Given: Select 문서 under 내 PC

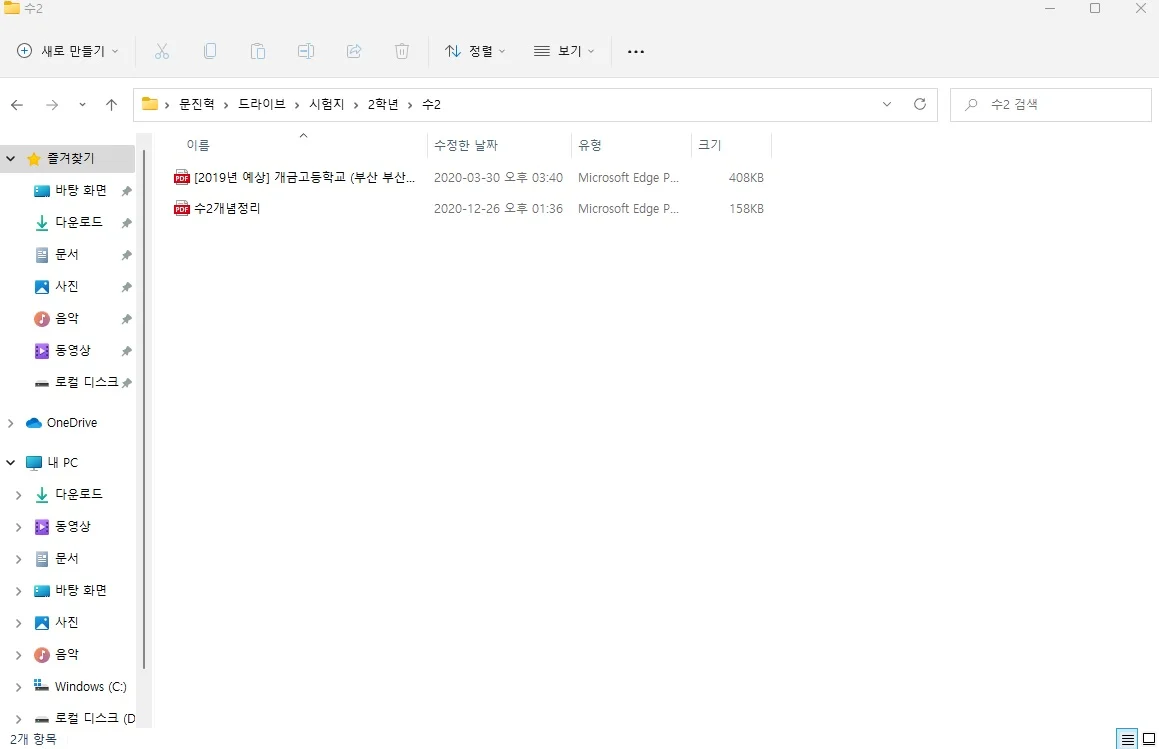Looking at the screenshot, I should (x=67, y=559).
